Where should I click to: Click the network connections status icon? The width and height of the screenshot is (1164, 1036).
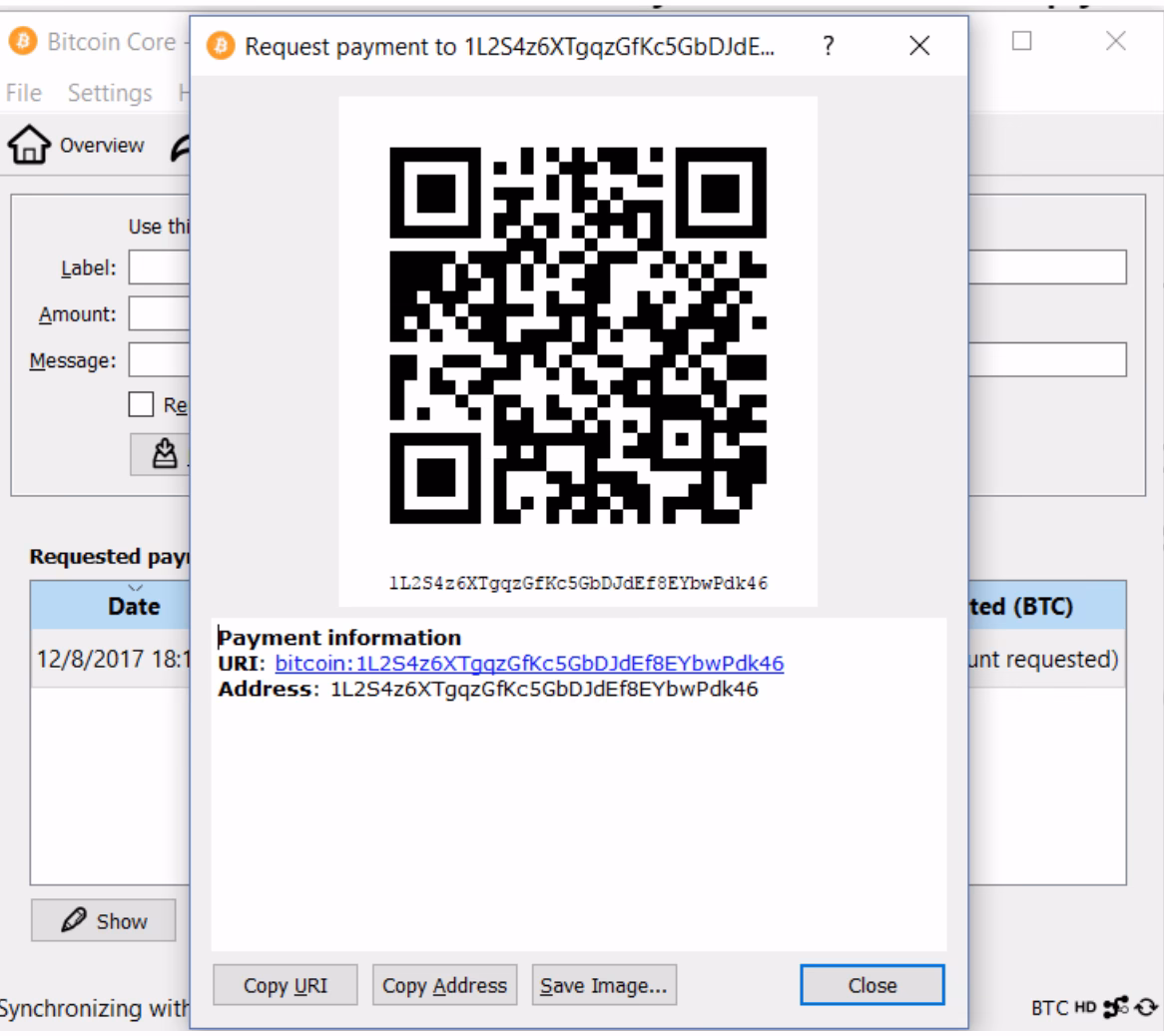pyautogui.click(x=1116, y=1007)
